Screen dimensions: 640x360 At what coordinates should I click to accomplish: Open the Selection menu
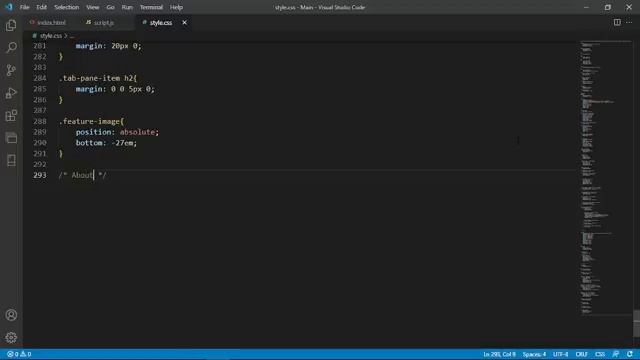(x=67, y=7)
